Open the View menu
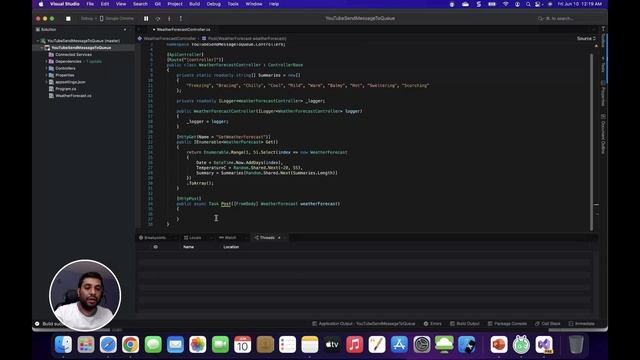This screenshot has height=360, width=640. tap(121, 4)
